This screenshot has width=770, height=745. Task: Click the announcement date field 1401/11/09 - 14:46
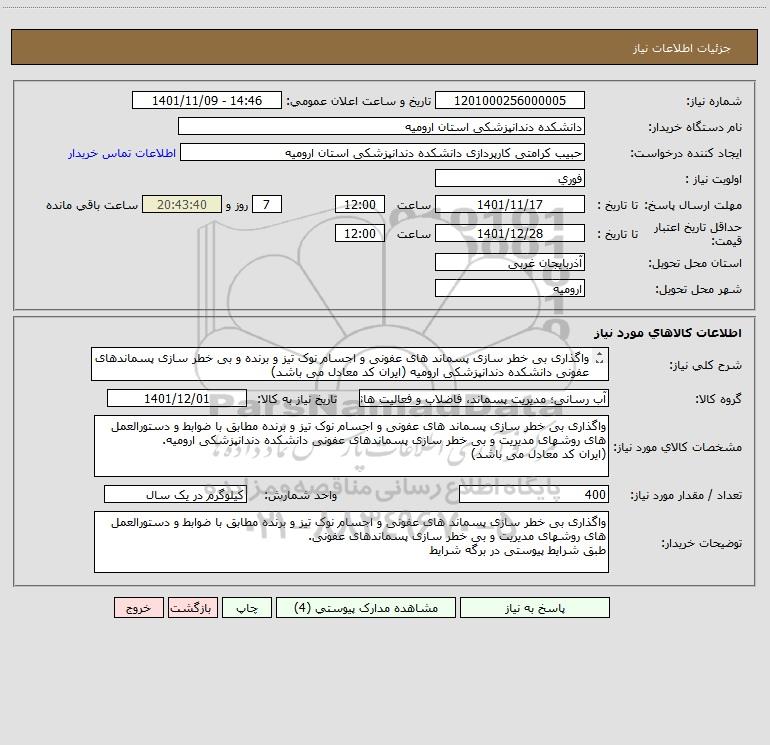[207, 100]
